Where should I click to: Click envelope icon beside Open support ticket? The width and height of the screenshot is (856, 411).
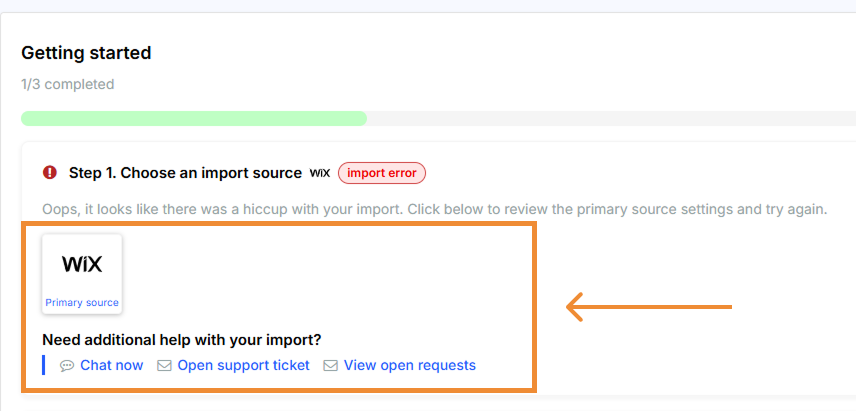click(x=164, y=366)
